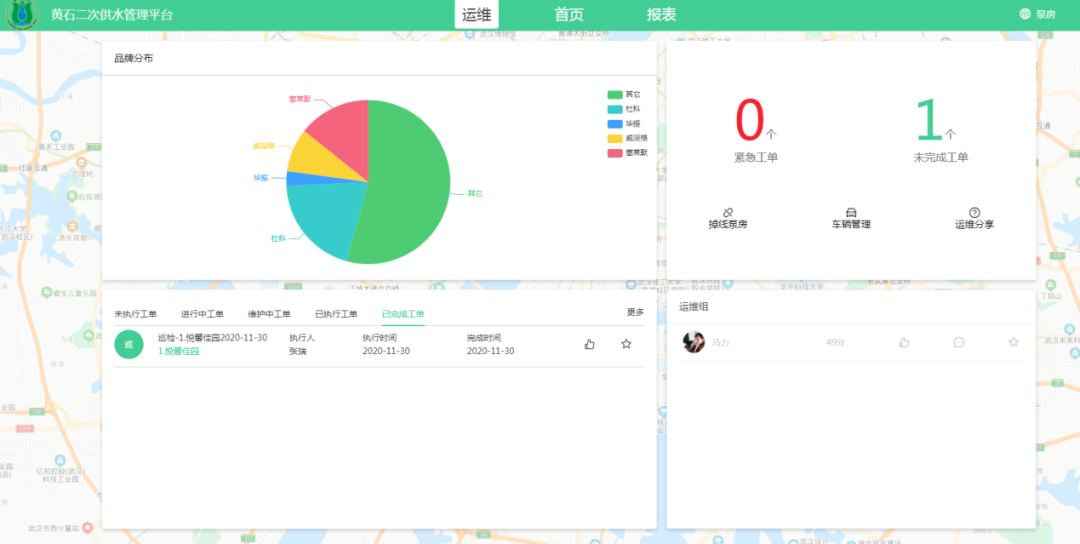
Task: Star 马力 in the 运维组 list
Action: [1013, 342]
